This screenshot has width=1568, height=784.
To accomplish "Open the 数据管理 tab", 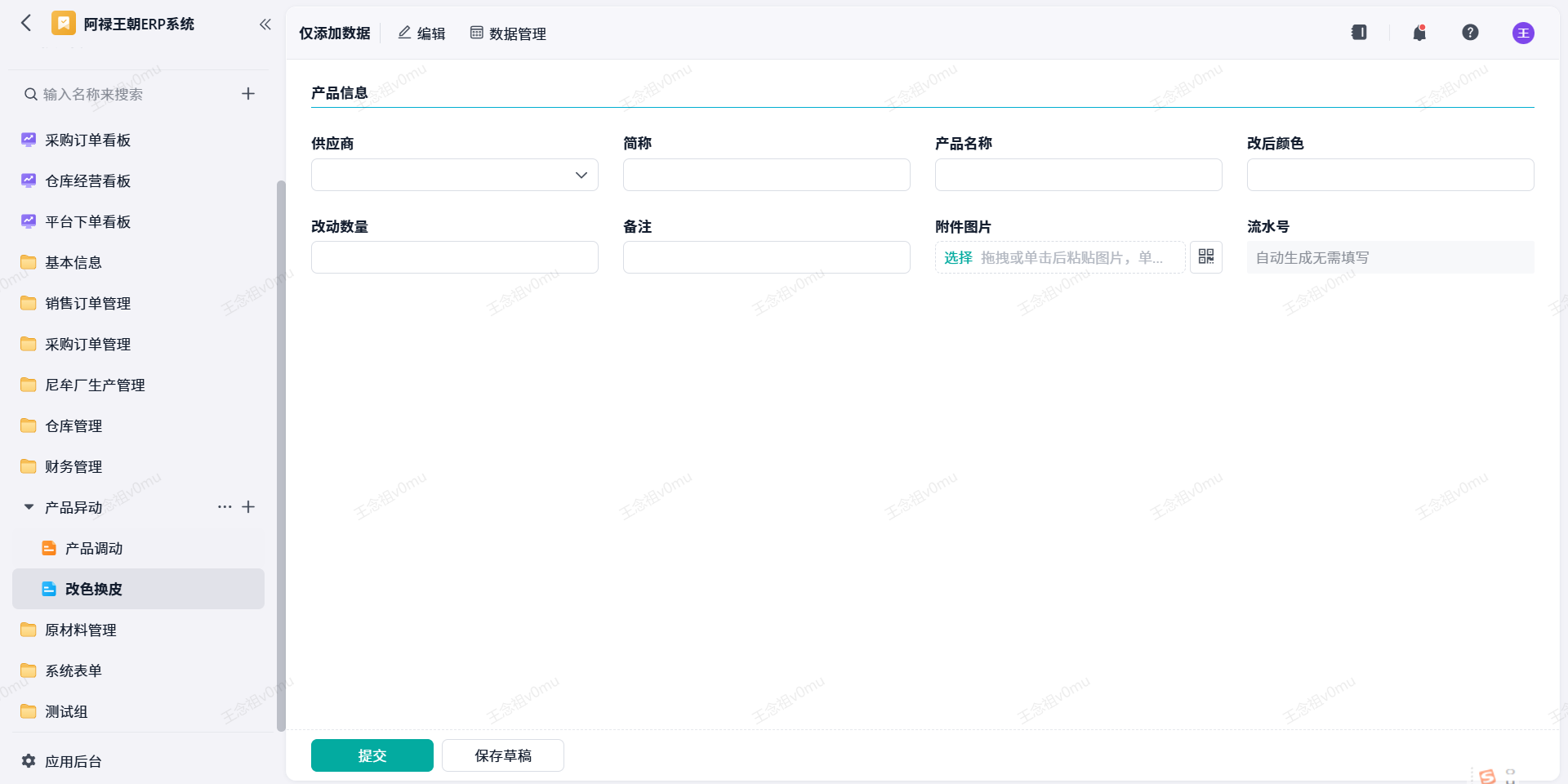I will [x=508, y=33].
